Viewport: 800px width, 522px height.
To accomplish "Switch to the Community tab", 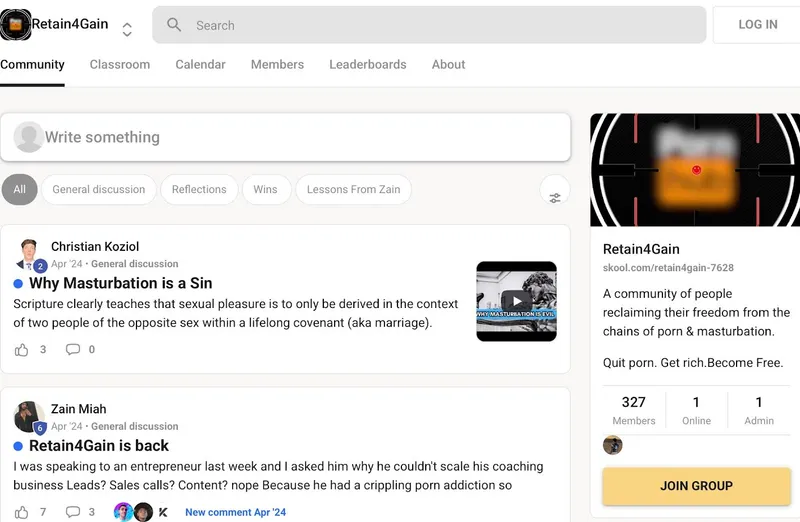I will coord(32,64).
